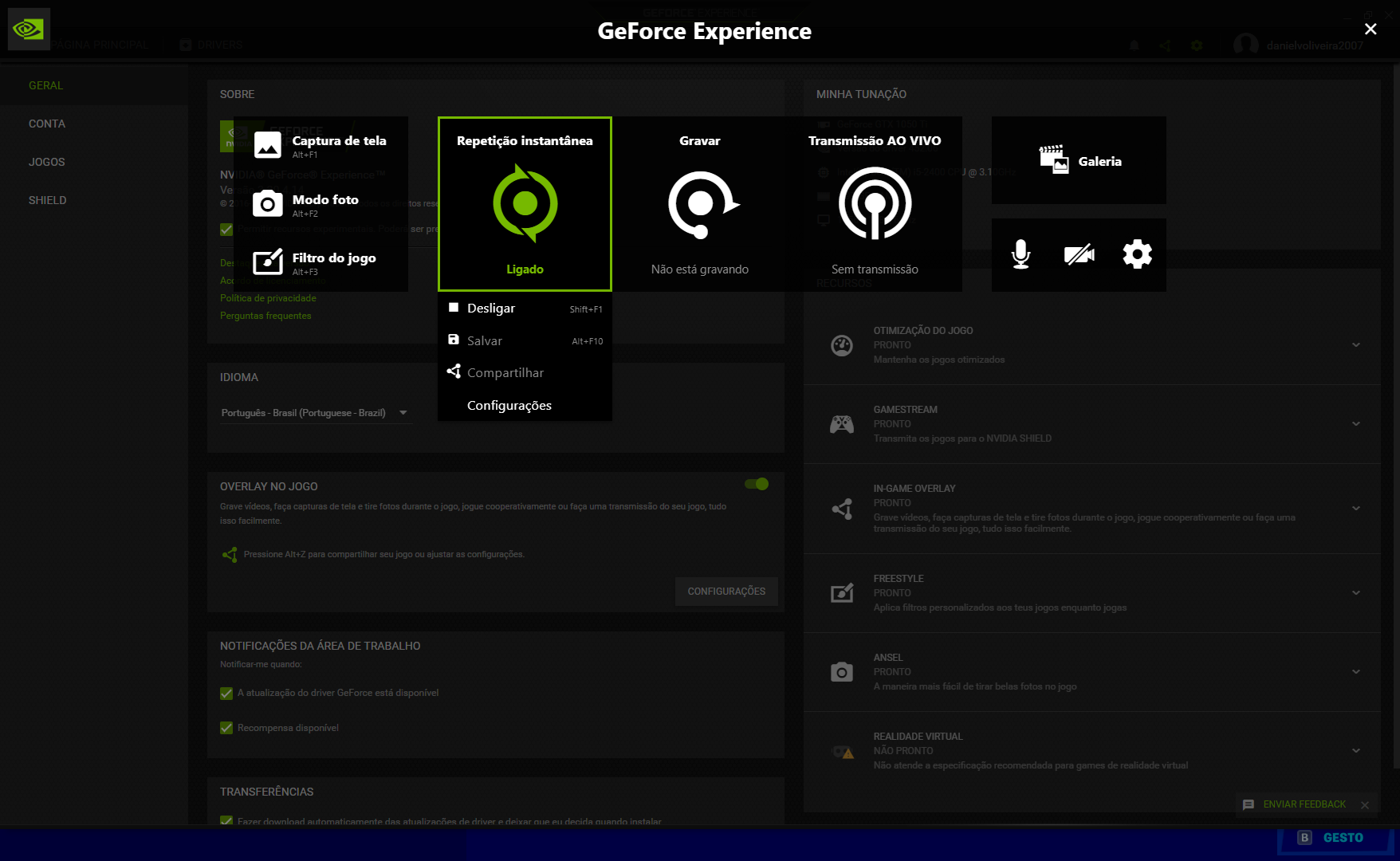Click the green Repetição instantânea replay icon

525,203
